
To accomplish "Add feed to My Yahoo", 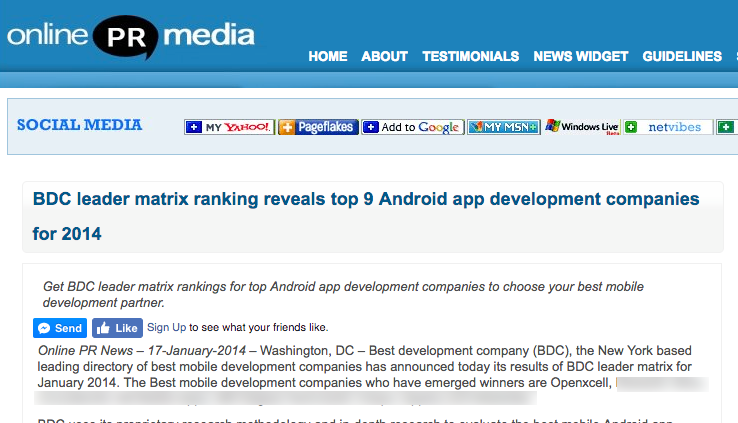I will [229, 127].
